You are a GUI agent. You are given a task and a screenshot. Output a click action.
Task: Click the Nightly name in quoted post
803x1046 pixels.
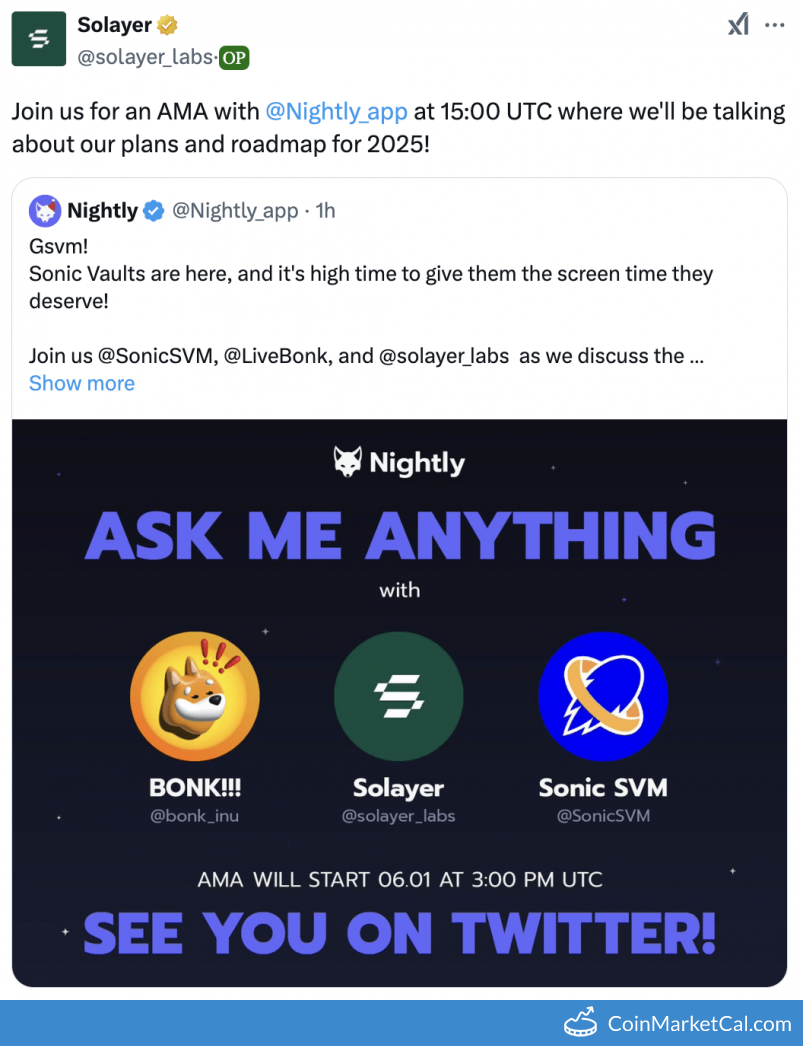click(102, 211)
